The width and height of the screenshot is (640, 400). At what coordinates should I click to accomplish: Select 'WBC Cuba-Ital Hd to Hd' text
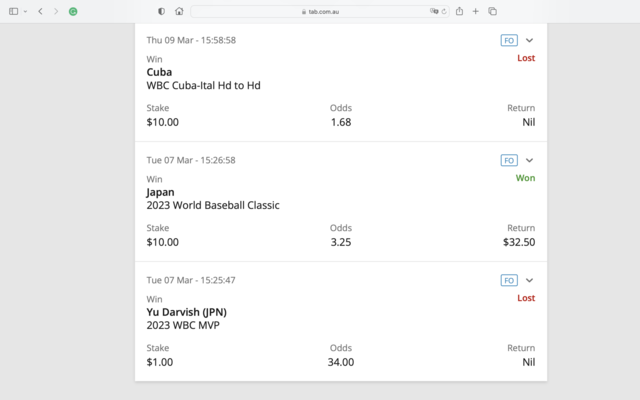click(203, 85)
